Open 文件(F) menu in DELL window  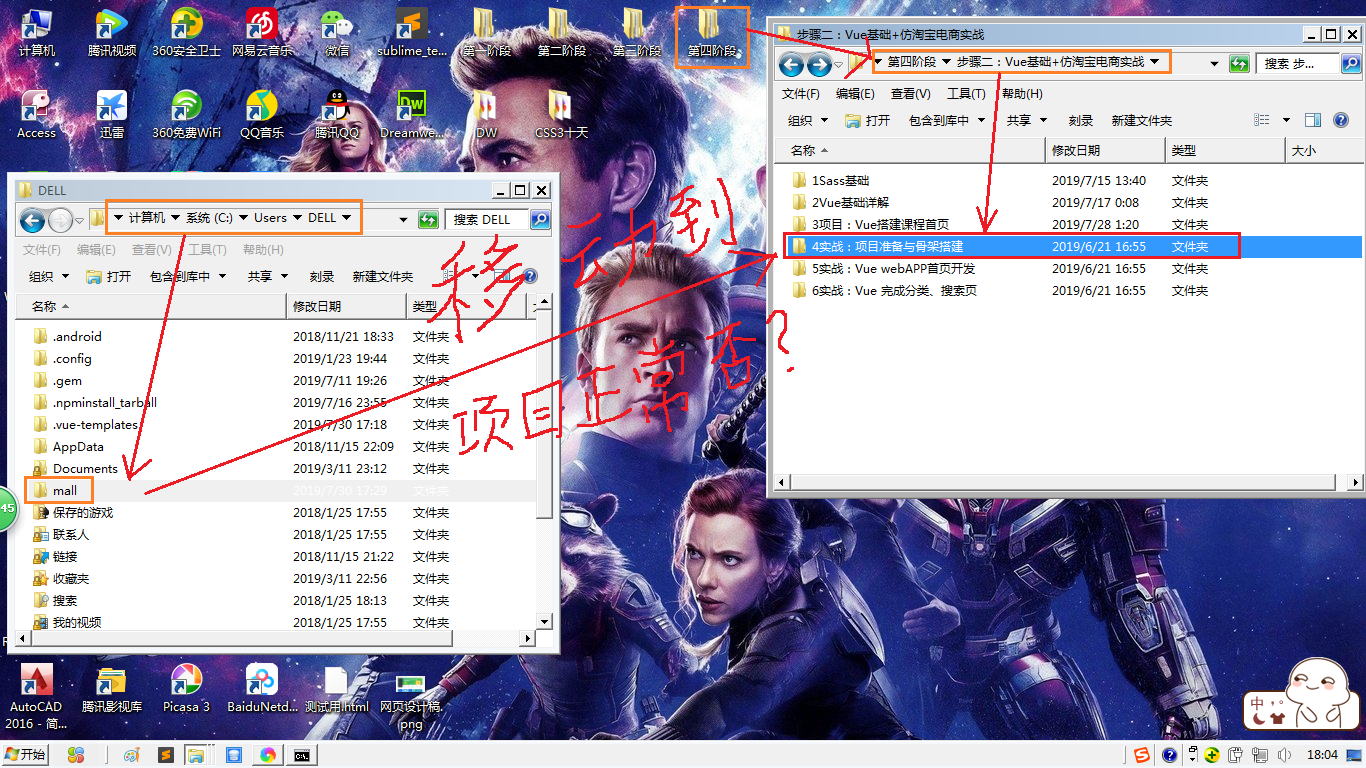42,249
